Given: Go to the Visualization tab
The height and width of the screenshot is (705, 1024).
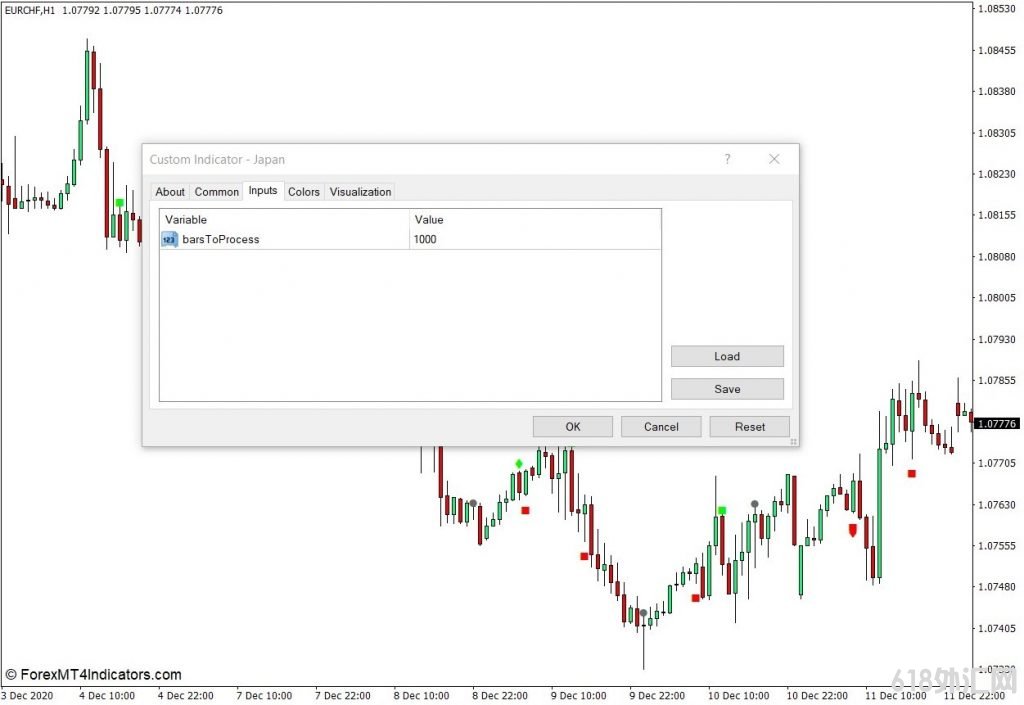Looking at the screenshot, I should [x=360, y=192].
